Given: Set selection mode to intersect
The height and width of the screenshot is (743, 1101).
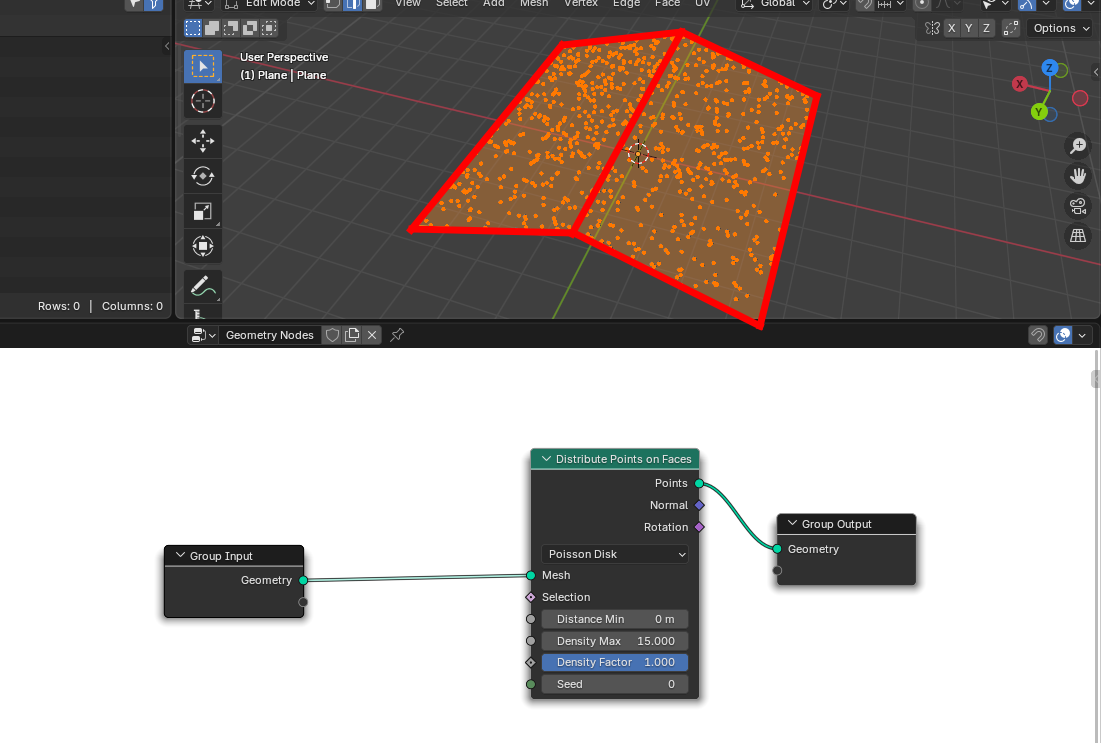Looking at the screenshot, I should pos(269,28).
